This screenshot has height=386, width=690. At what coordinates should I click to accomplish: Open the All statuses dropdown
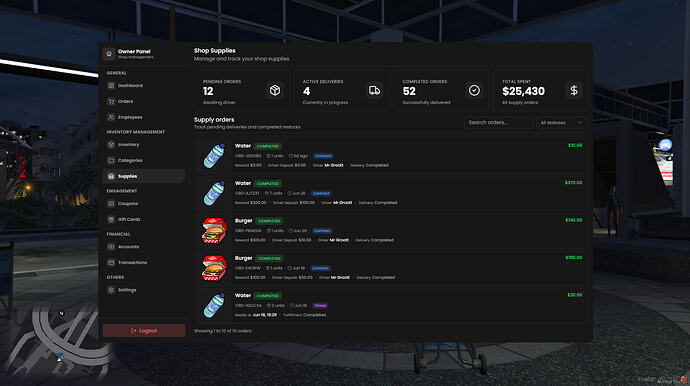tap(561, 122)
